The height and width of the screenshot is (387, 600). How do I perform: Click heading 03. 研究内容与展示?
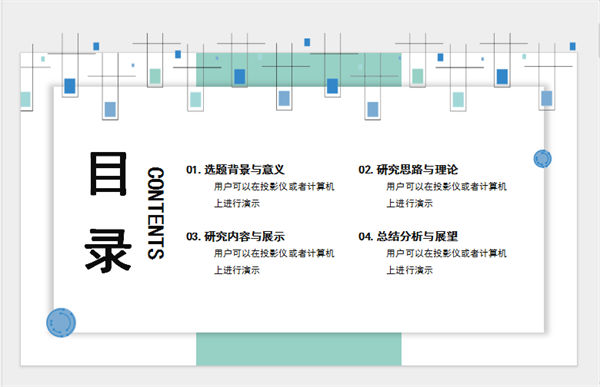point(235,236)
